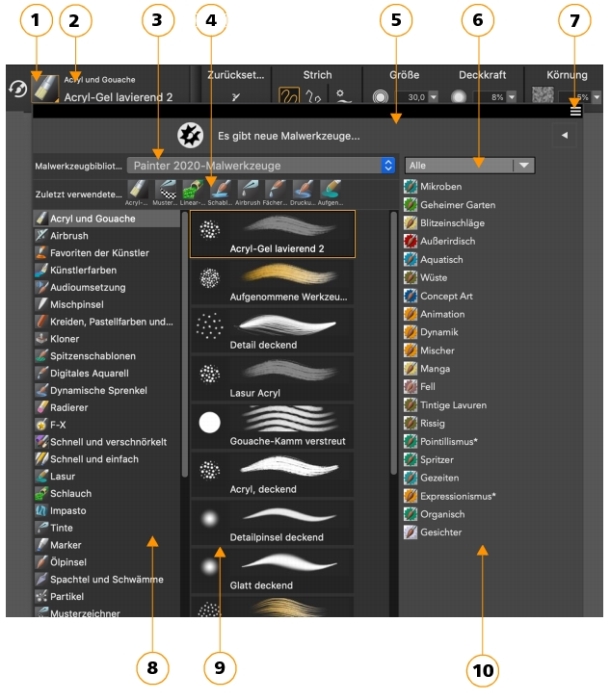Viewport: 610px width, 700px height.
Task: Open the Painter 2020-Malwerkzeuge library dropdown
Action: (x=261, y=166)
